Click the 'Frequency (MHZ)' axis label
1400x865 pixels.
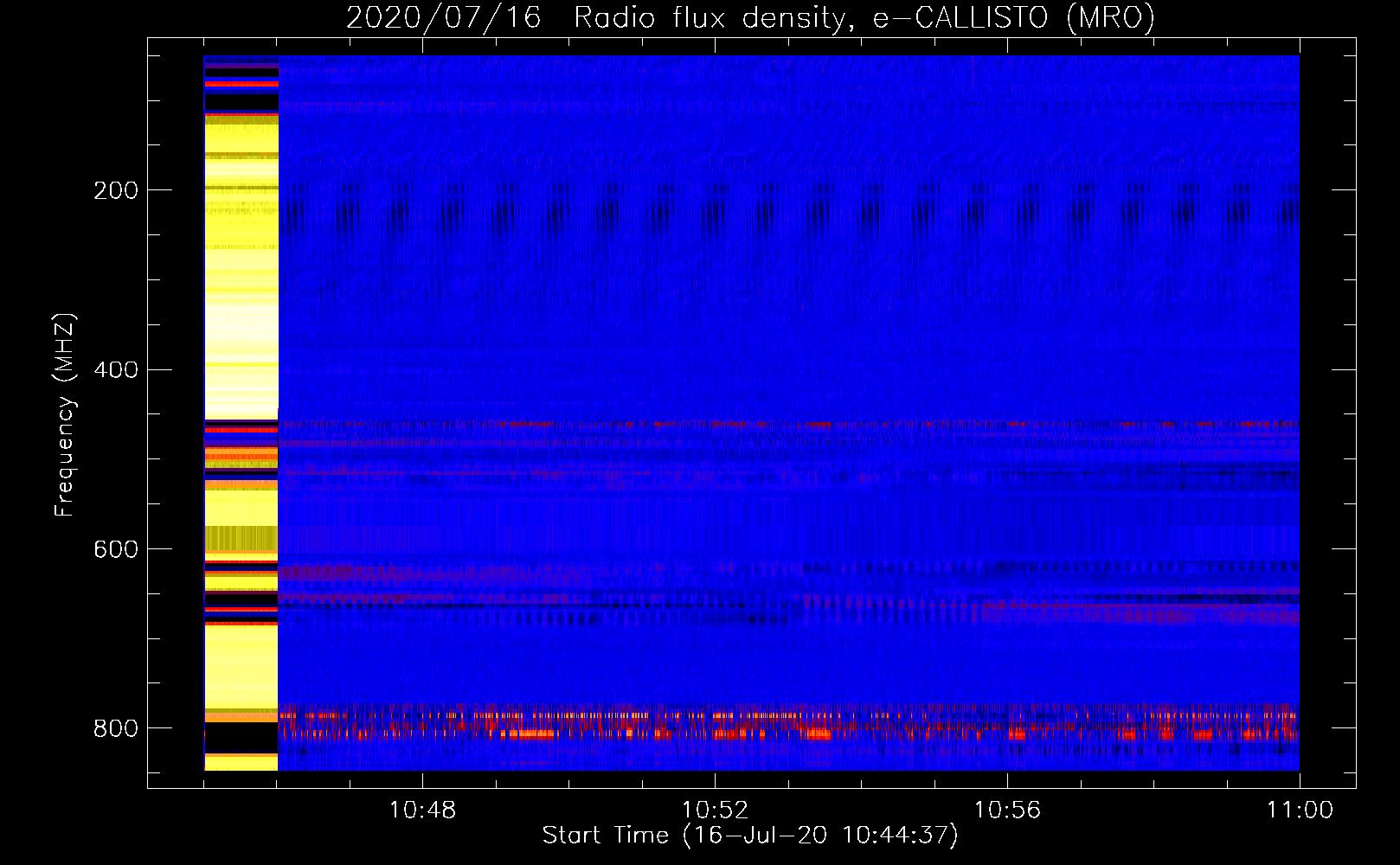pyautogui.click(x=65, y=415)
